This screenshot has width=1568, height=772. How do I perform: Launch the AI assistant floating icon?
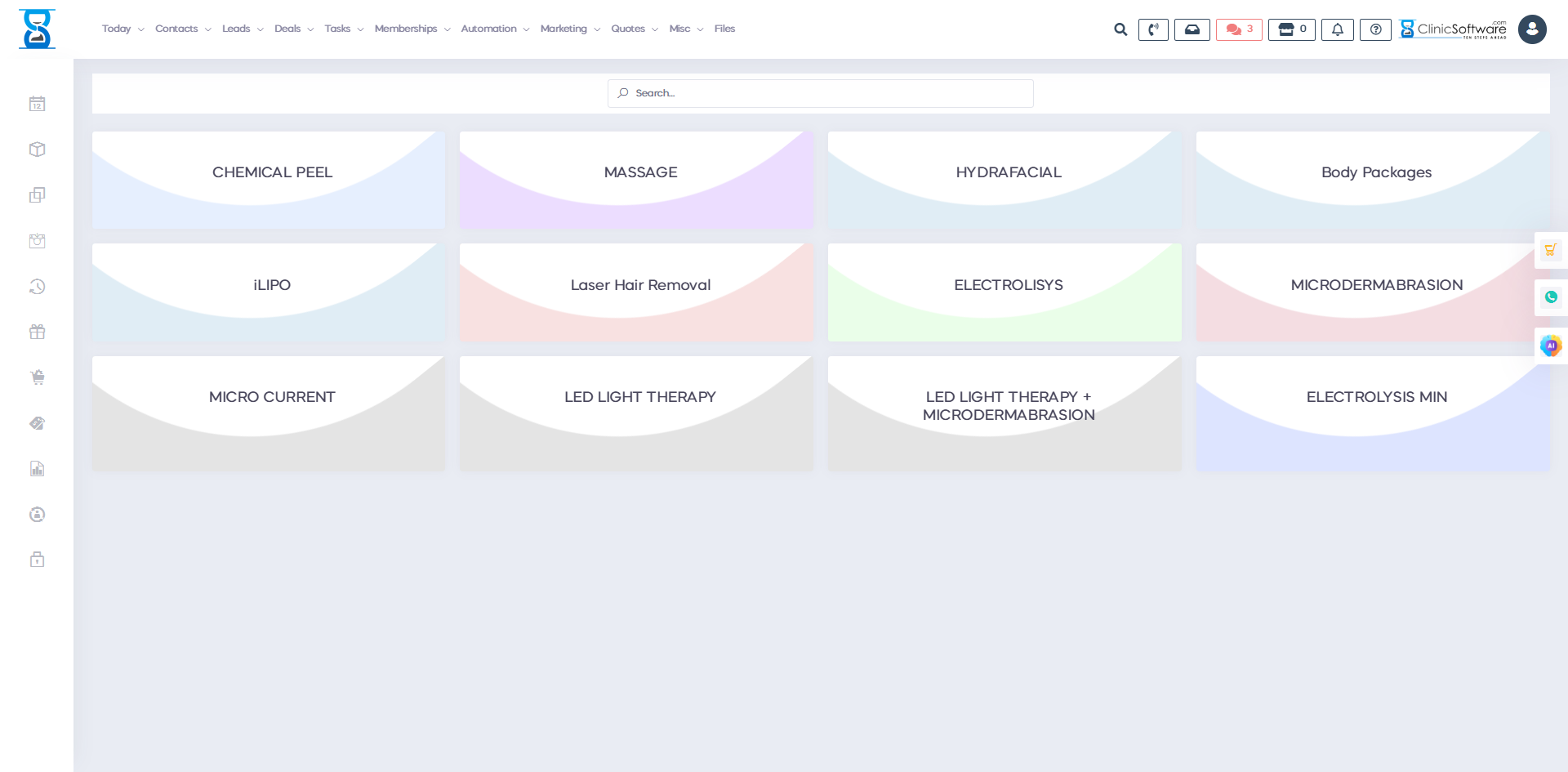point(1550,346)
